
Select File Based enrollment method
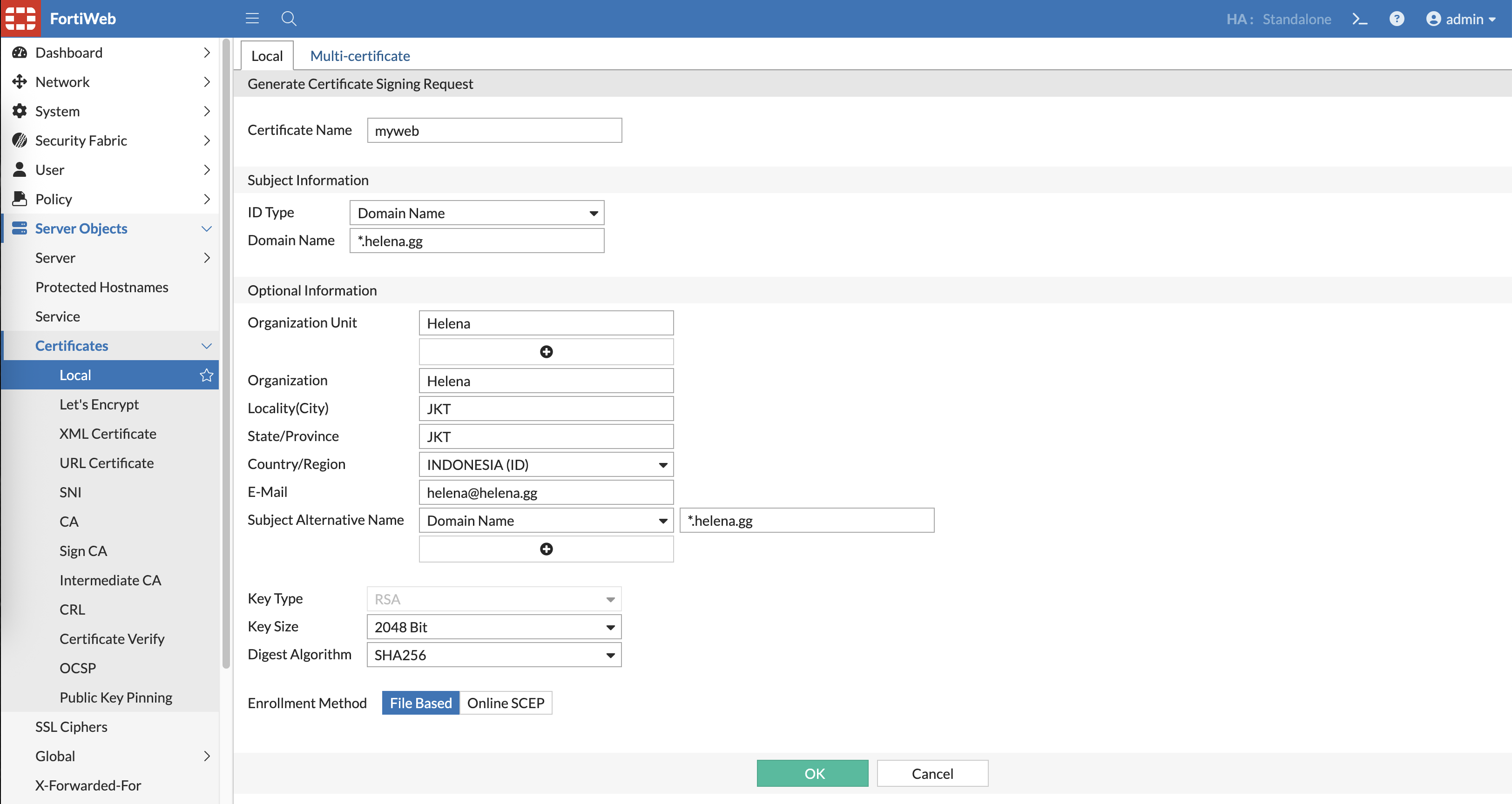[420, 703]
